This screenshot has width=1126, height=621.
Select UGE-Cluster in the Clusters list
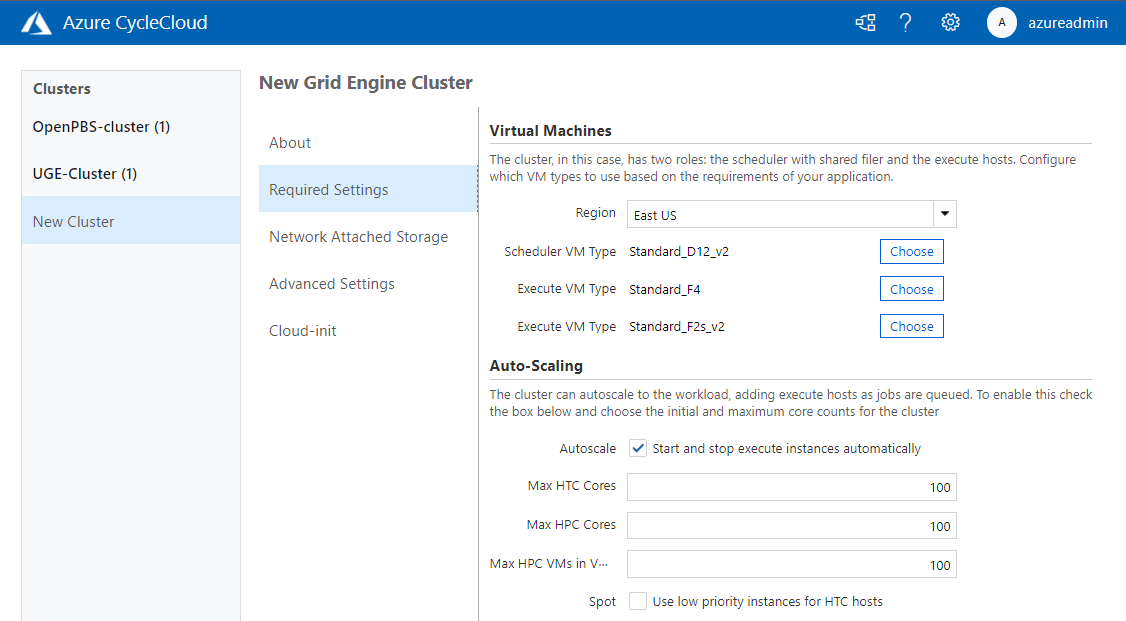(x=85, y=174)
